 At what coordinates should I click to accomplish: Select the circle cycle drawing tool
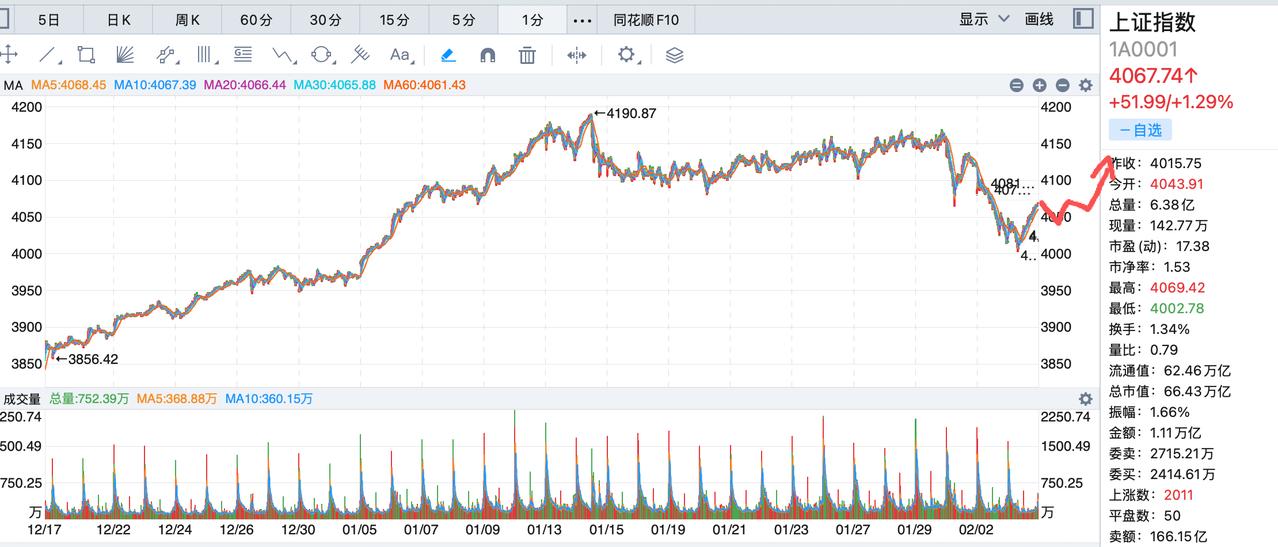point(322,55)
